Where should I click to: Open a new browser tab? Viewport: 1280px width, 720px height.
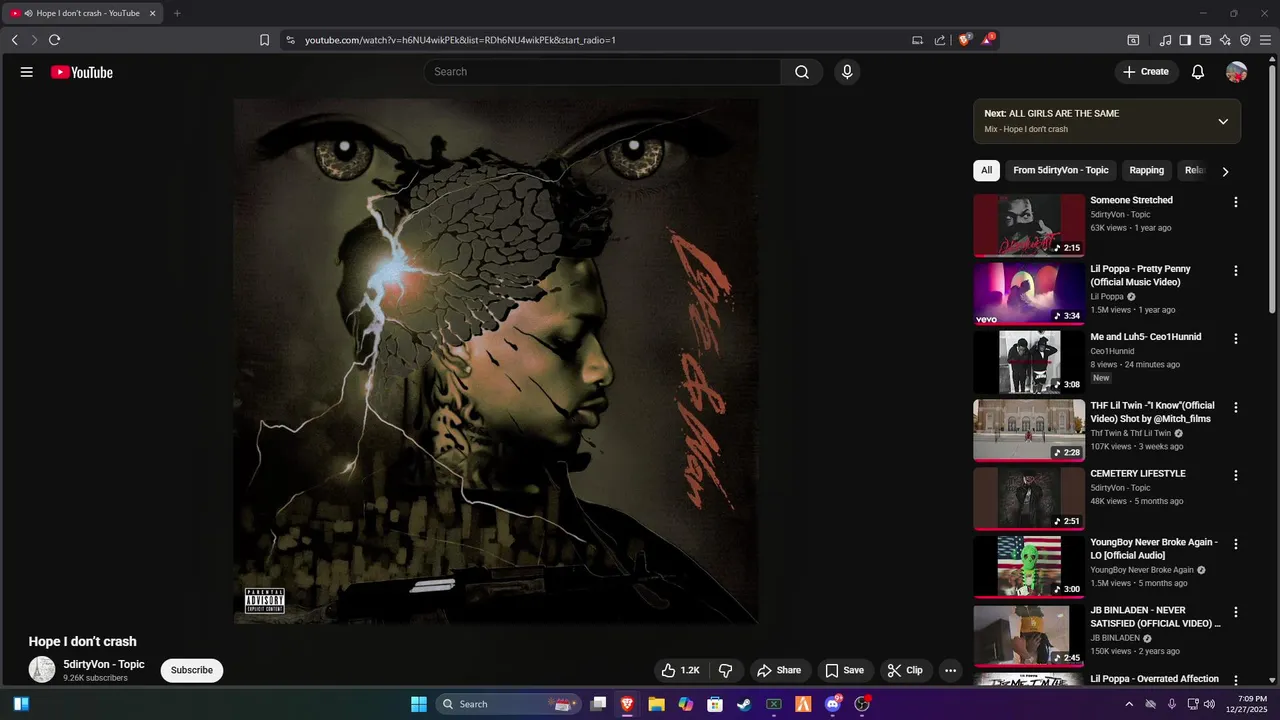(177, 13)
